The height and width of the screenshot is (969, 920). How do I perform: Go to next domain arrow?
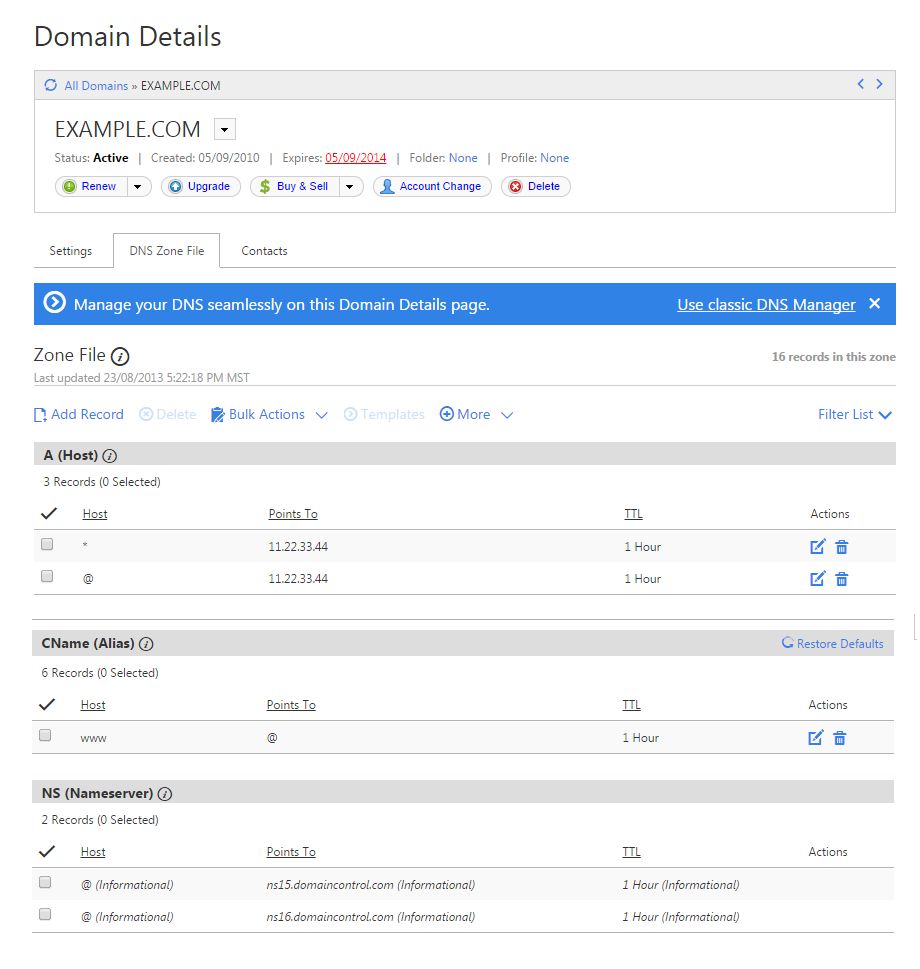pyautogui.click(x=879, y=84)
